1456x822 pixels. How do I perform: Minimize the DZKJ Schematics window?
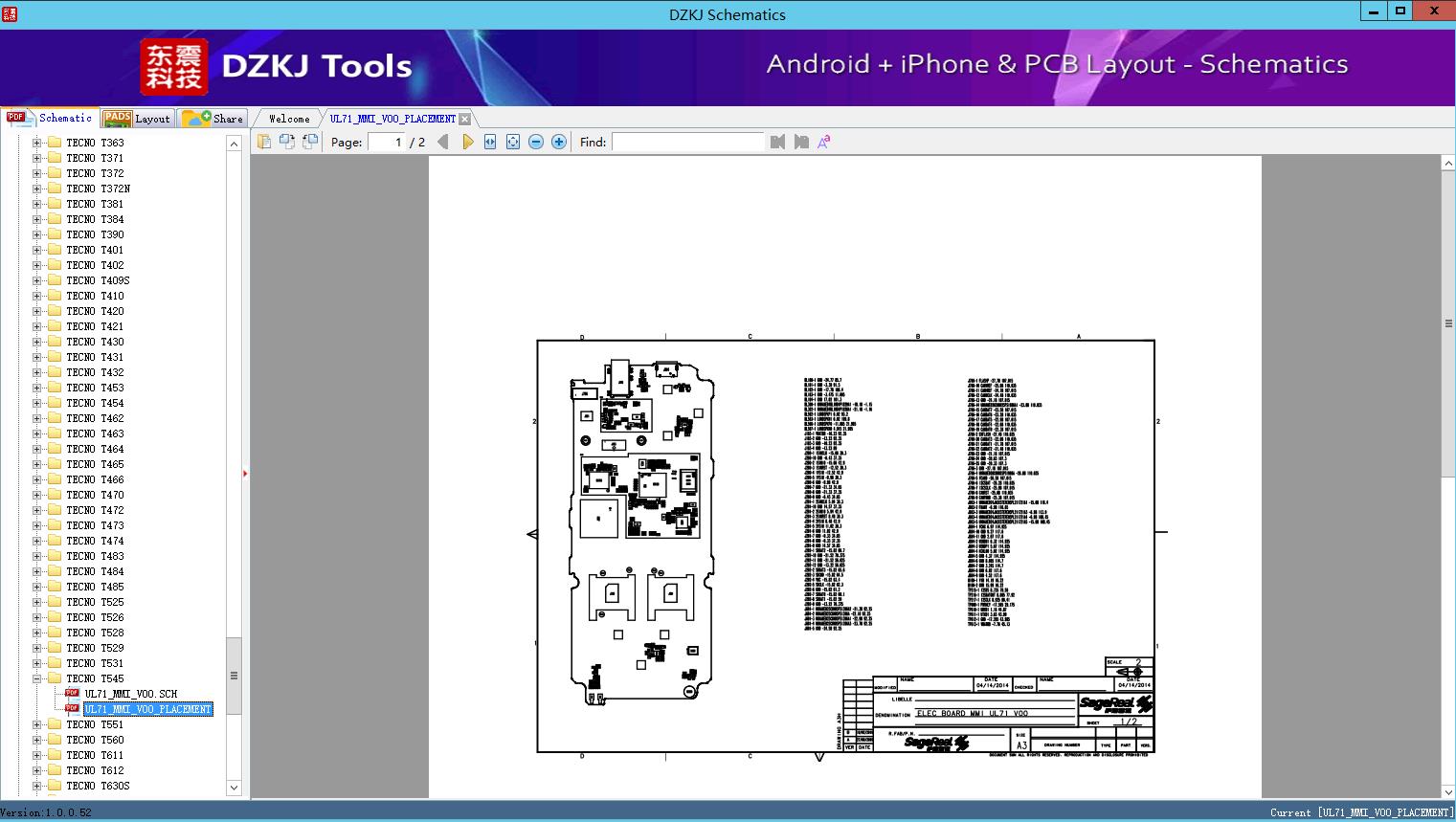[x=1375, y=11]
